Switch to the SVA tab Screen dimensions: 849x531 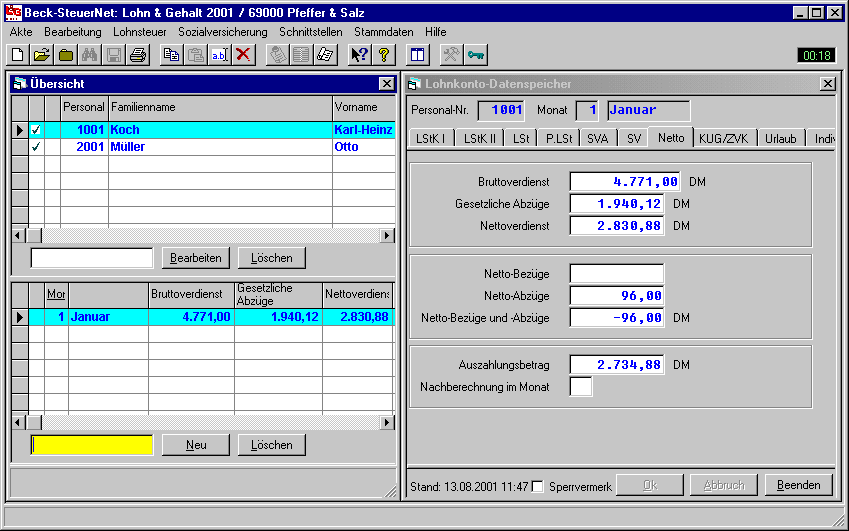[x=598, y=139]
